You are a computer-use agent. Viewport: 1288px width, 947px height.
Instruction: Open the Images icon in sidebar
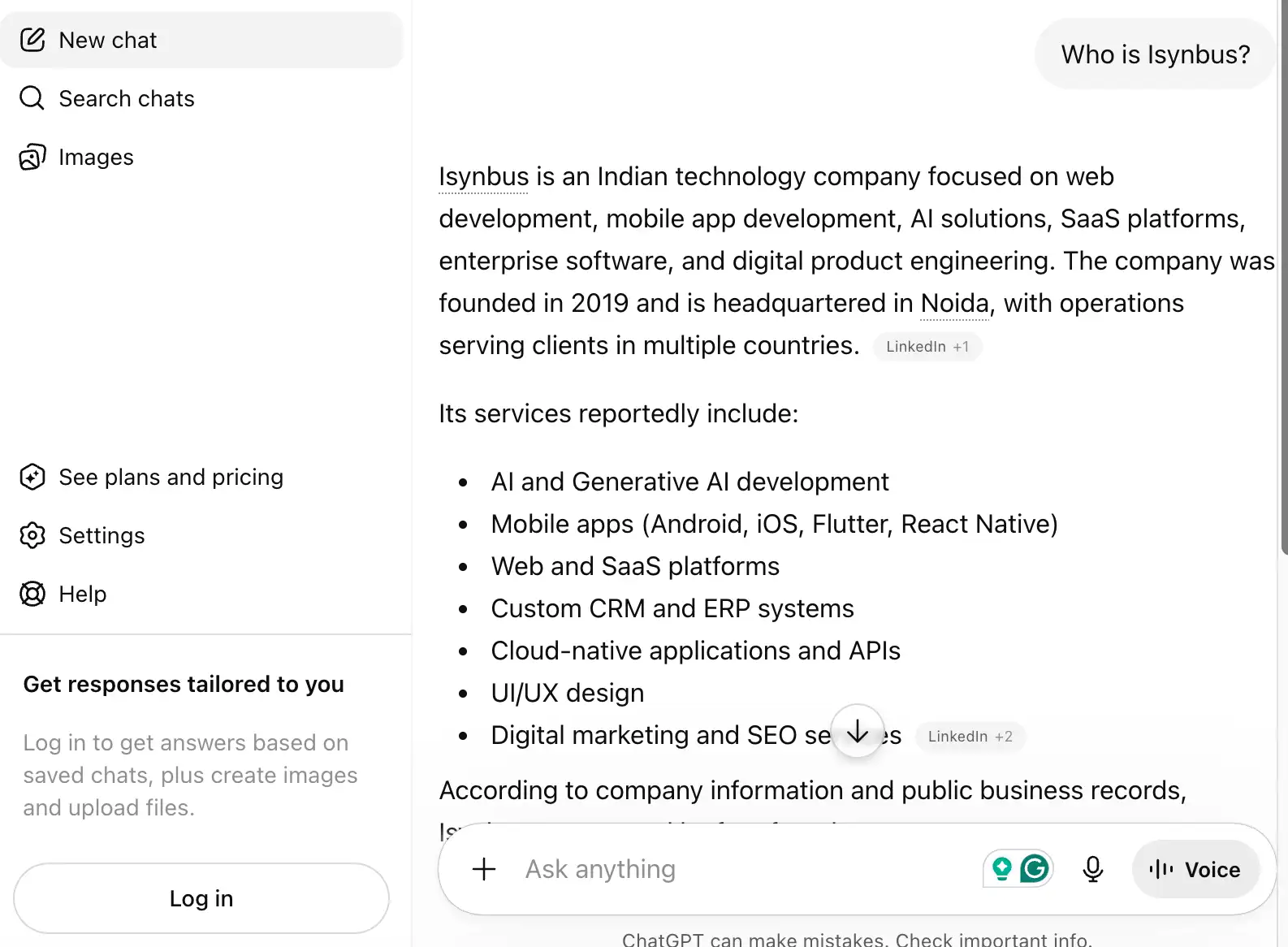point(32,157)
